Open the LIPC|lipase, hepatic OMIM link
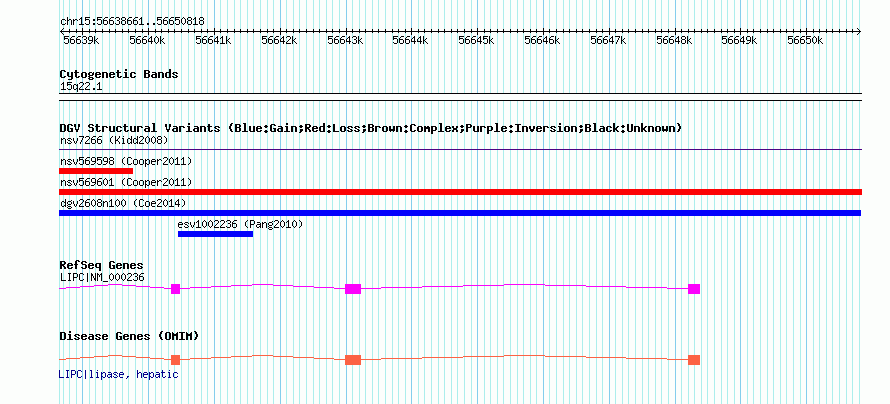 [119, 374]
